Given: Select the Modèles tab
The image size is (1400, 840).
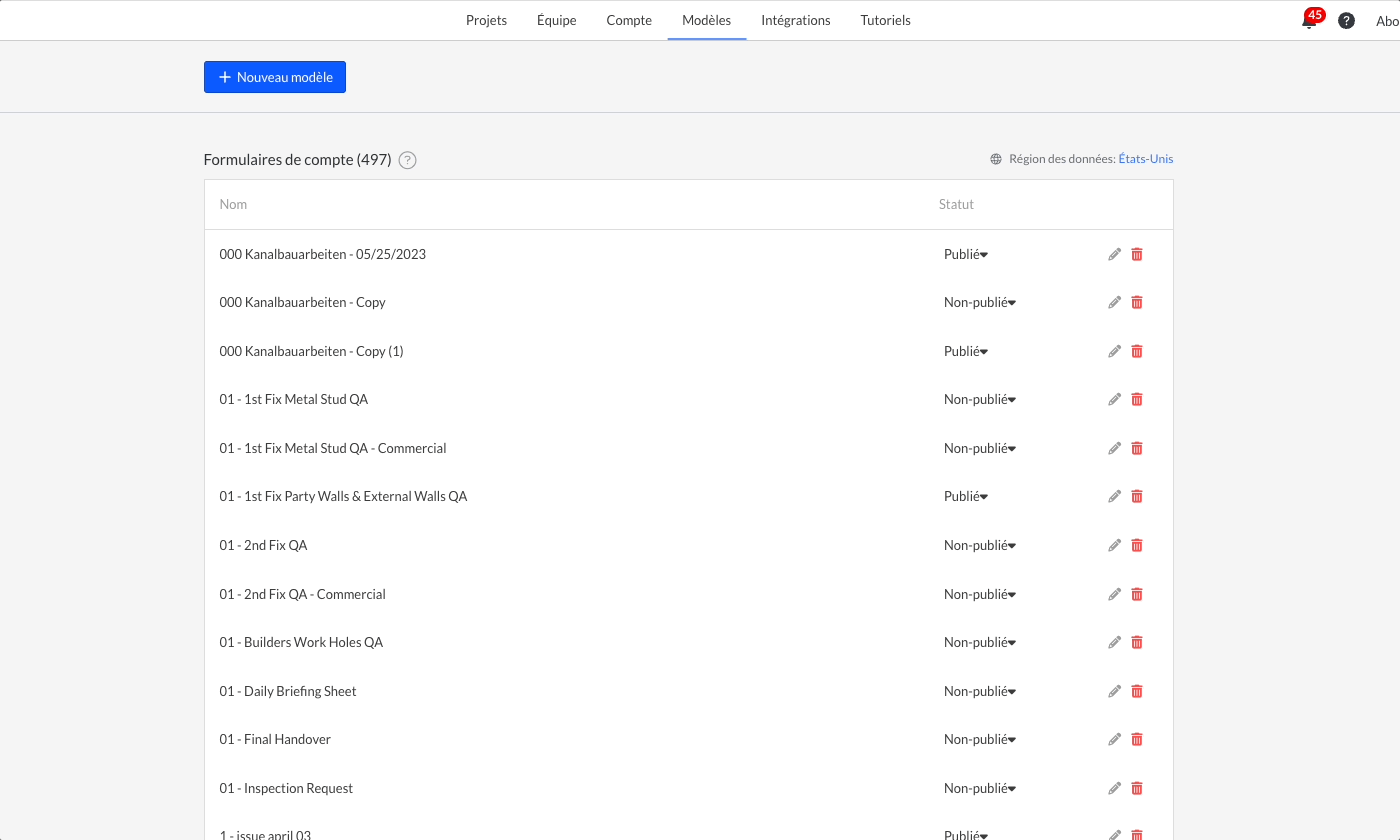Looking at the screenshot, I should click(706, 20).
